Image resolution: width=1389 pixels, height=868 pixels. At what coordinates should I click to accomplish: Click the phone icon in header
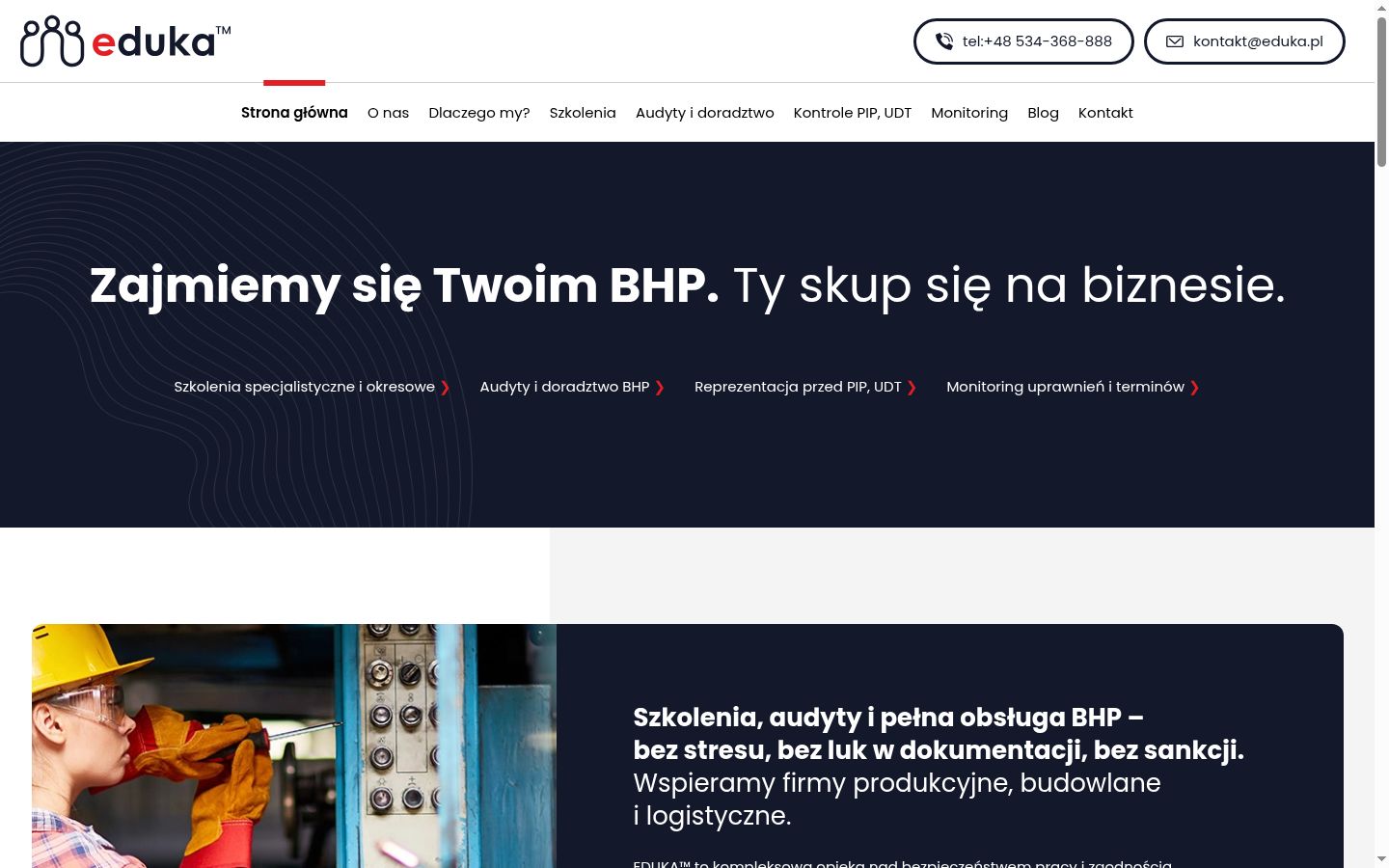(944, 41)
